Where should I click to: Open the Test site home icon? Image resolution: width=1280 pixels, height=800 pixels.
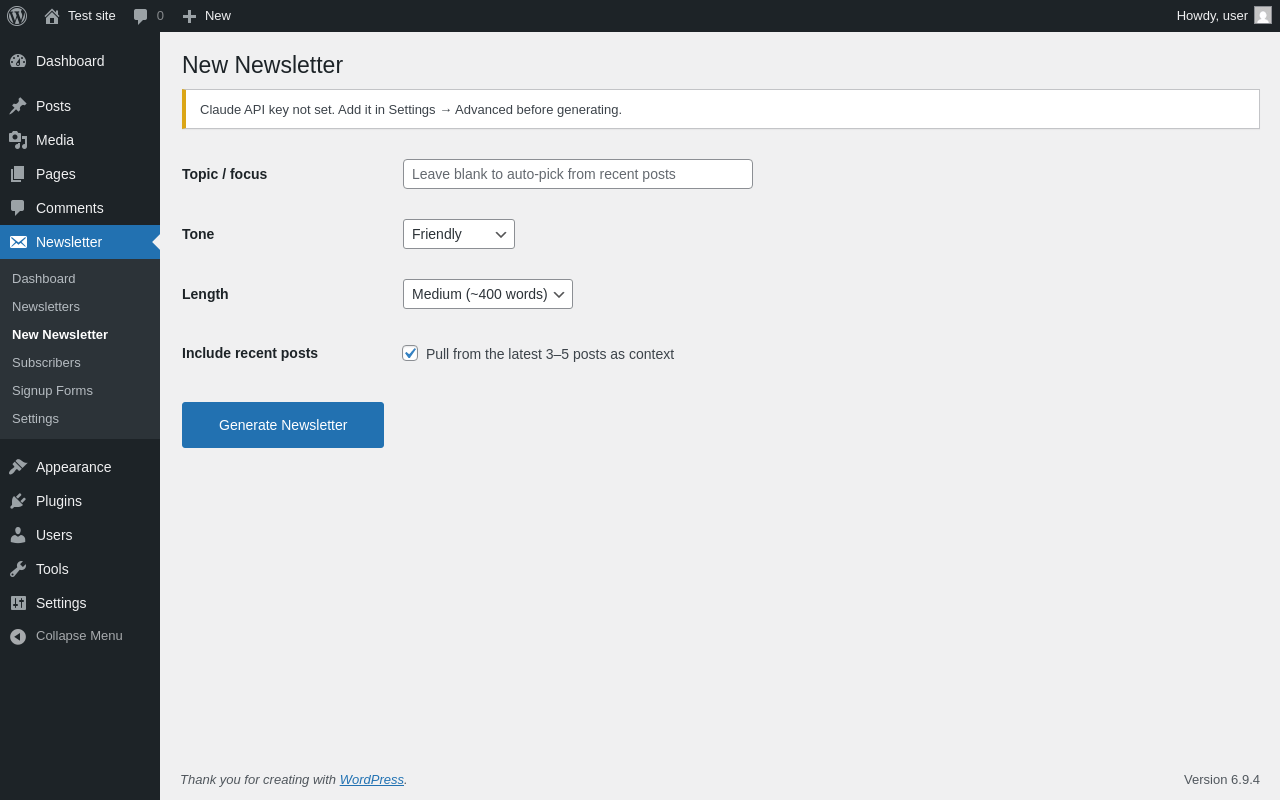click(x=52, y=16)
